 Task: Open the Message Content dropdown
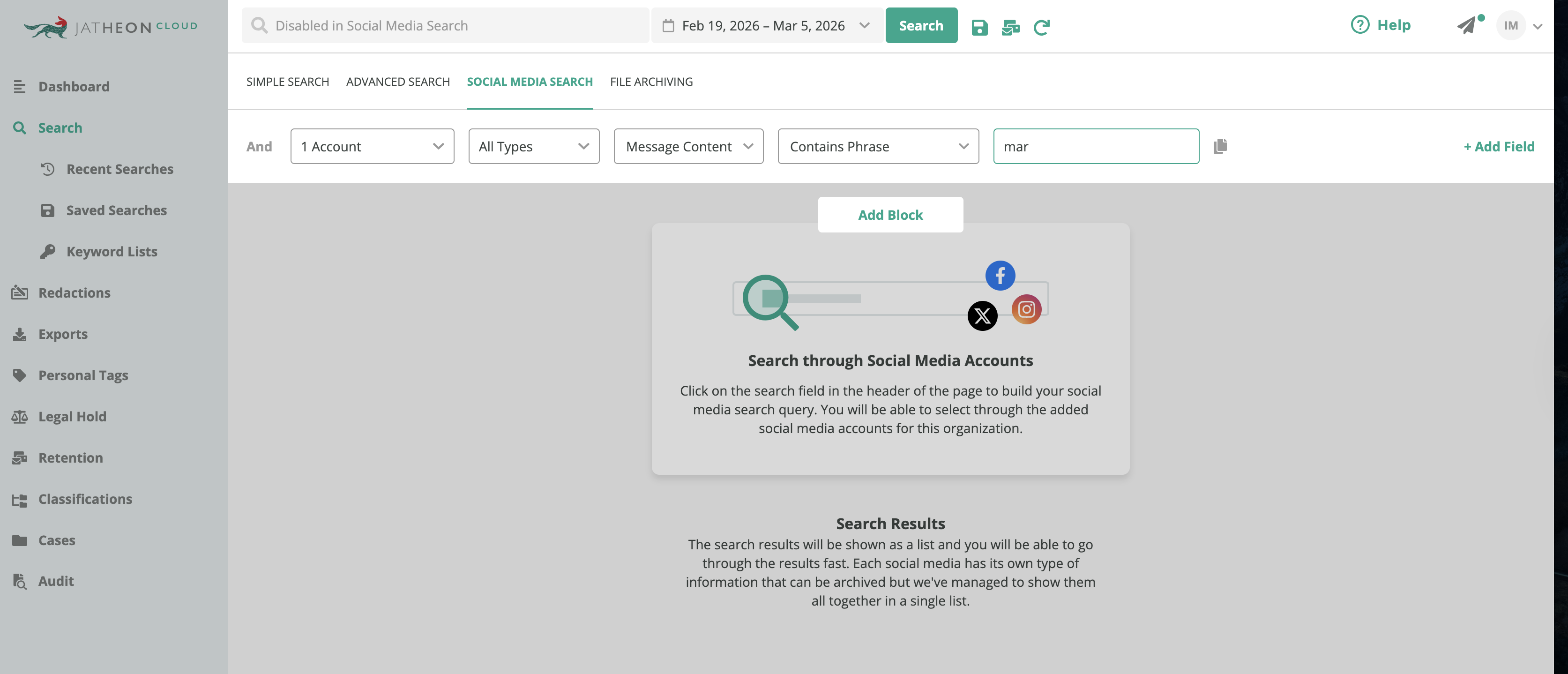(688, 146)
